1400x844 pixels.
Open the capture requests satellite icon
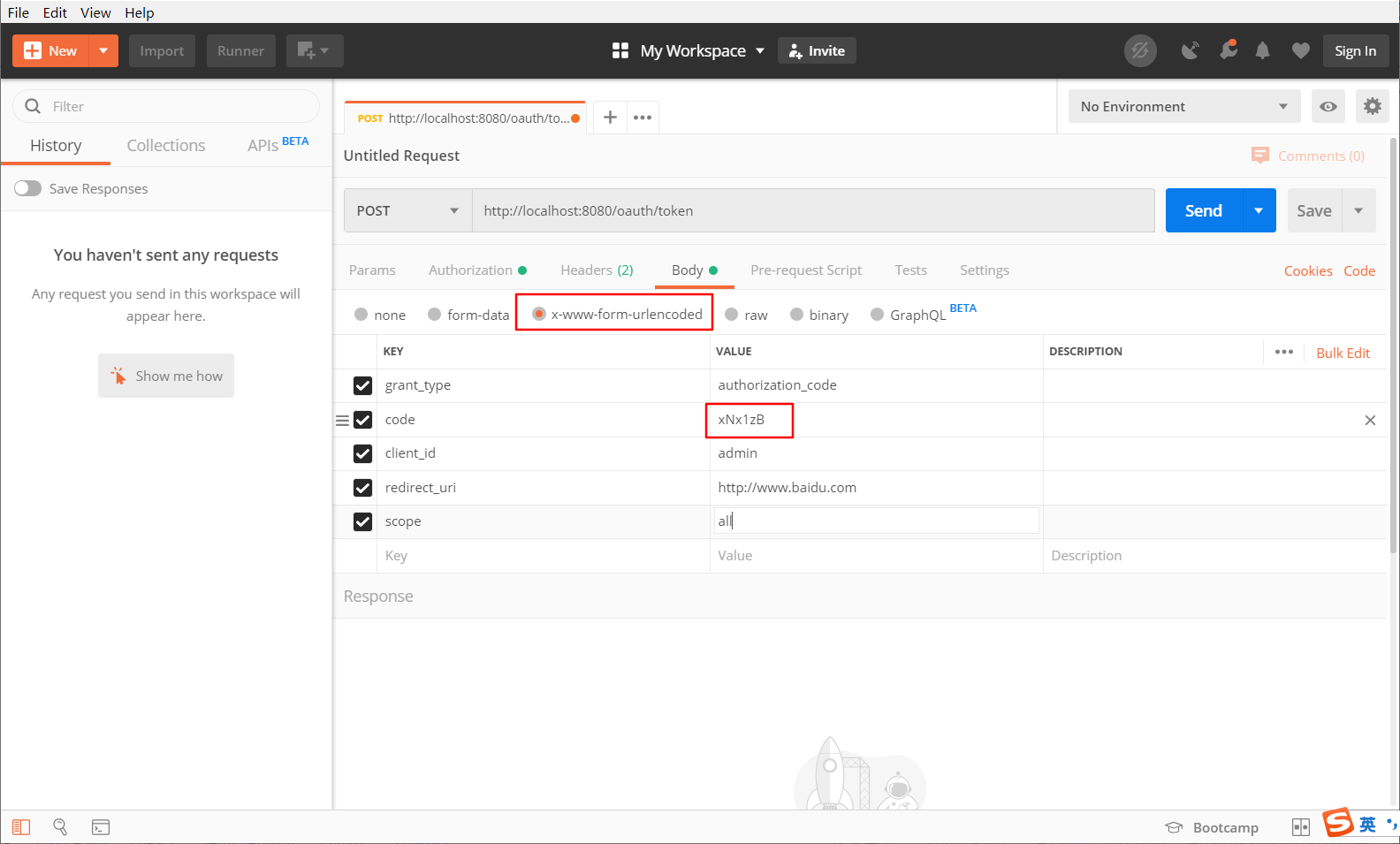click(1191, 51)
